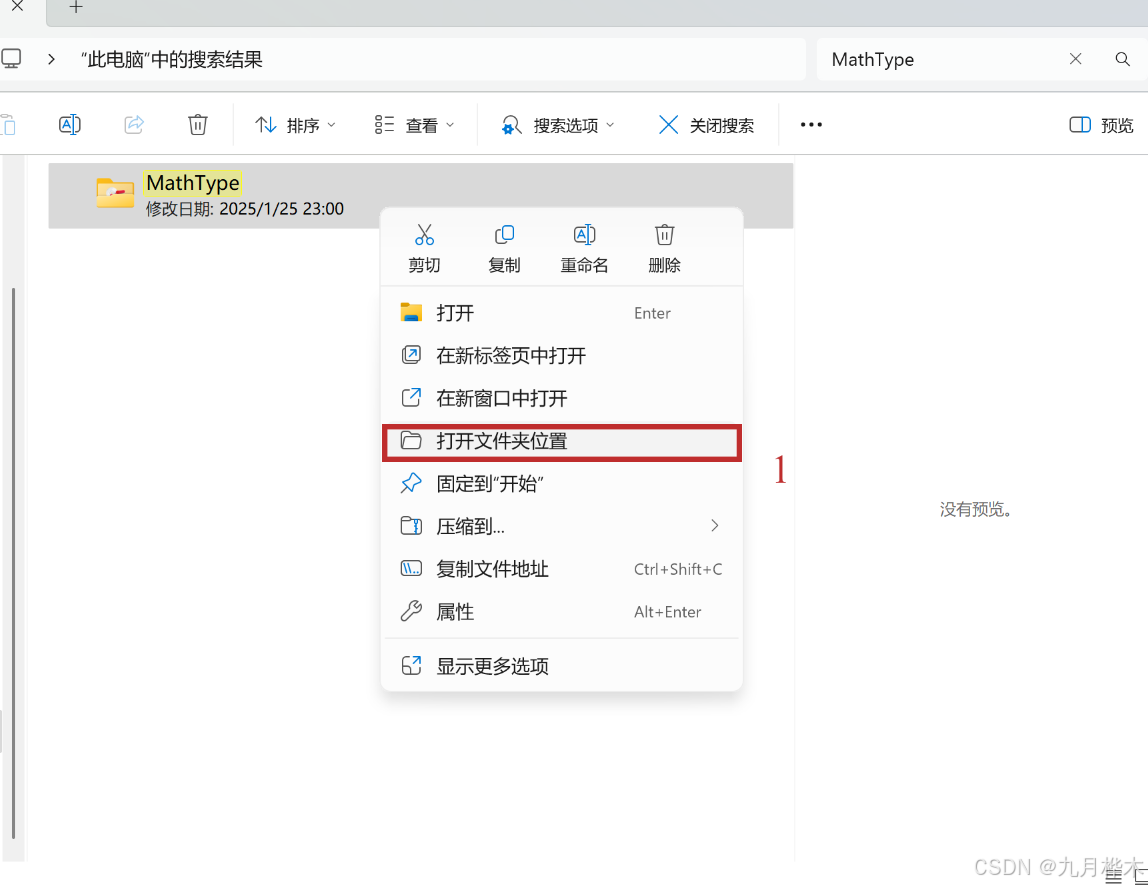Open the 搜索选项 dropdown

pyautogui.click(x=558, y=125)
